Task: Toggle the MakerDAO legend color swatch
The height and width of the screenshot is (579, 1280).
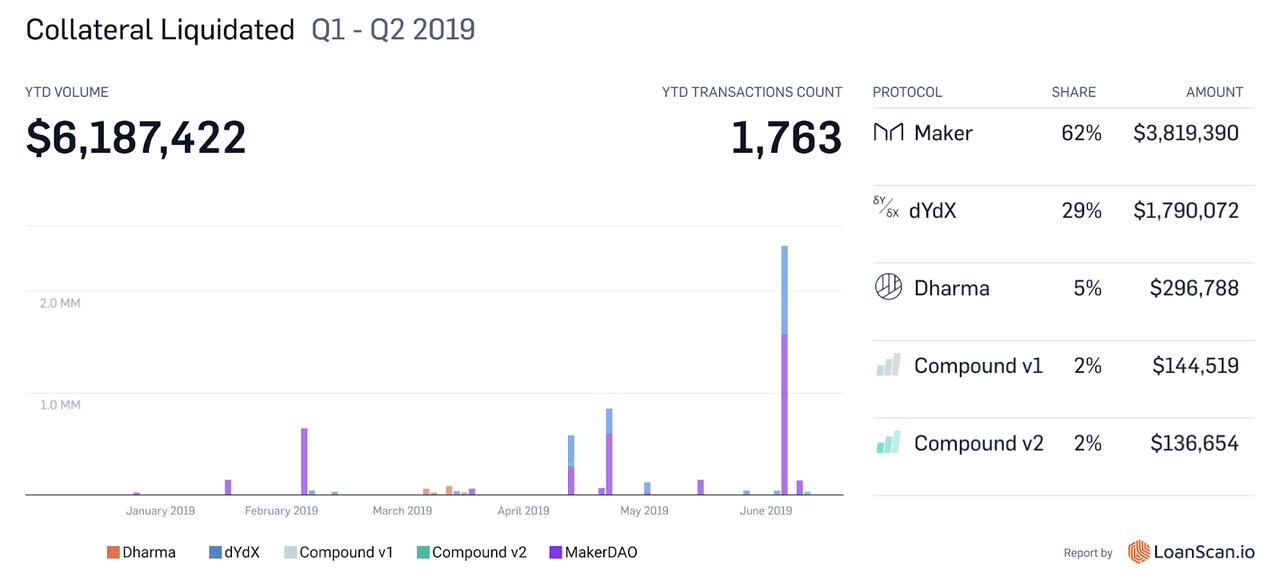Action: [555, 552]
